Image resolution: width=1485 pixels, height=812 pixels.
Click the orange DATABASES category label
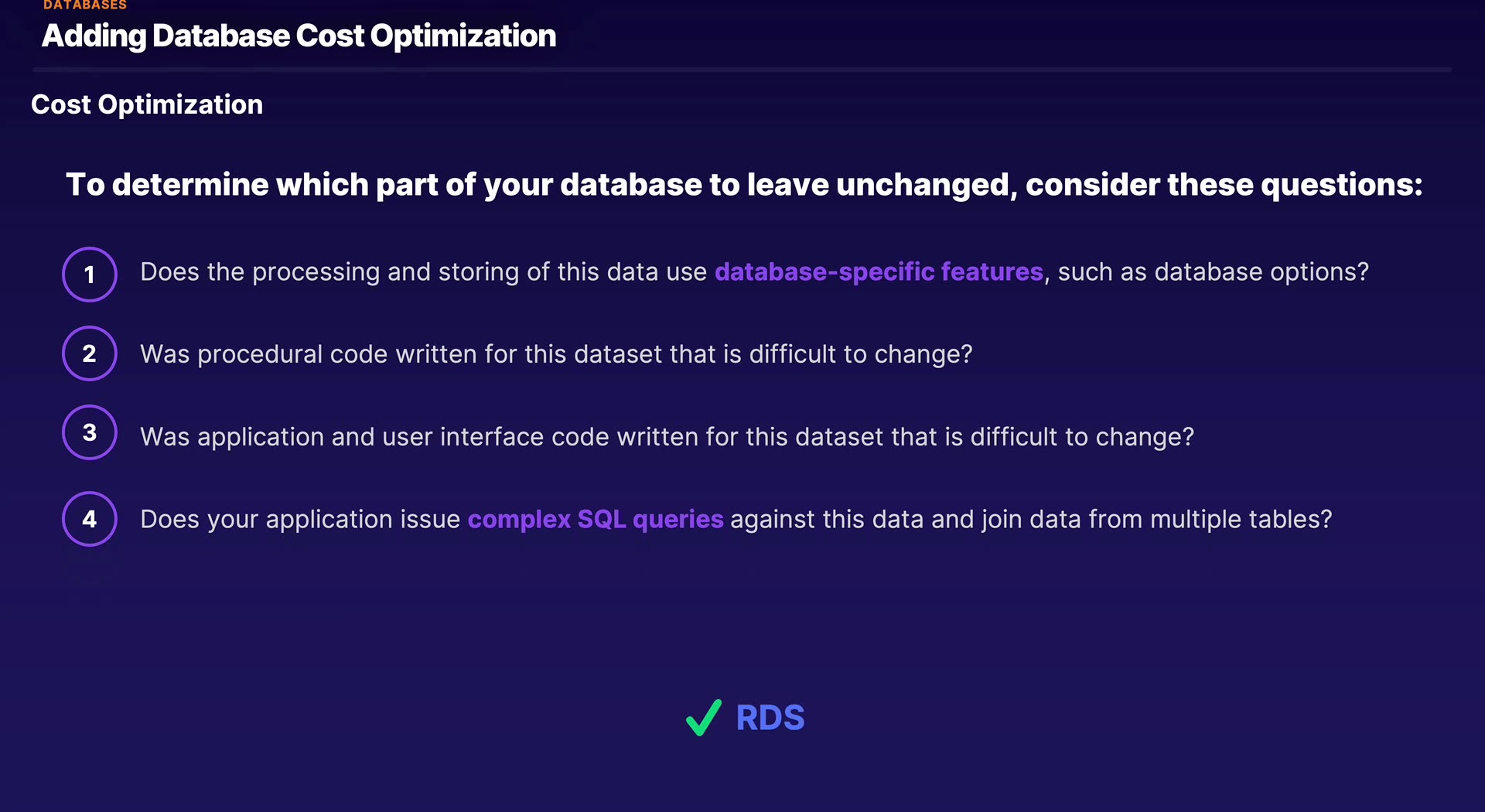coord(85,5)
